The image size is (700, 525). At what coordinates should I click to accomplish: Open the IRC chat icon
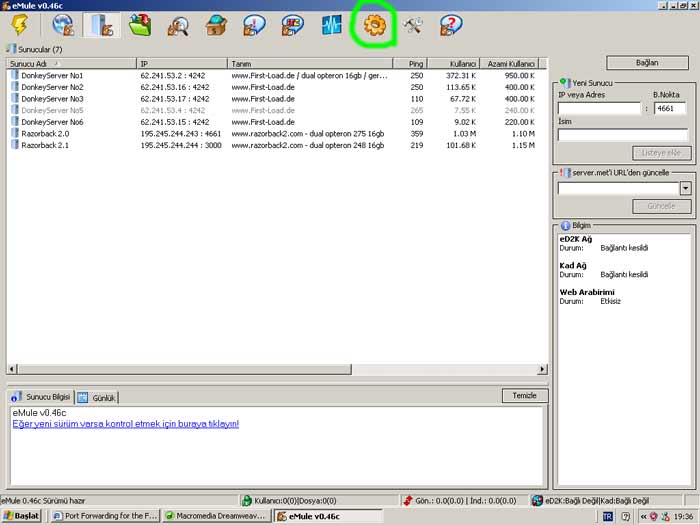292,25
